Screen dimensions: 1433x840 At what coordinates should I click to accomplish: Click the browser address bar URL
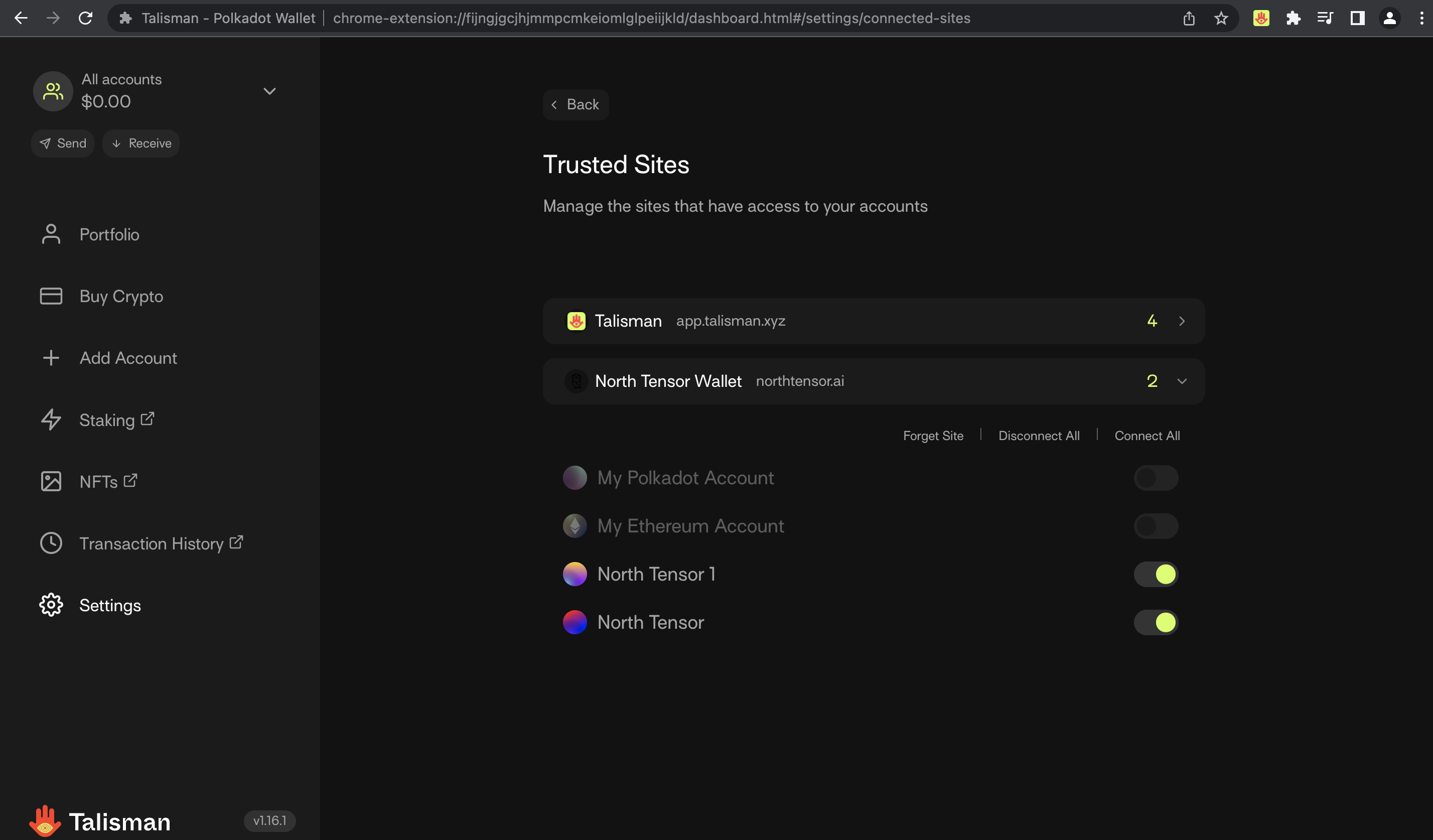(x=652, y=18)
